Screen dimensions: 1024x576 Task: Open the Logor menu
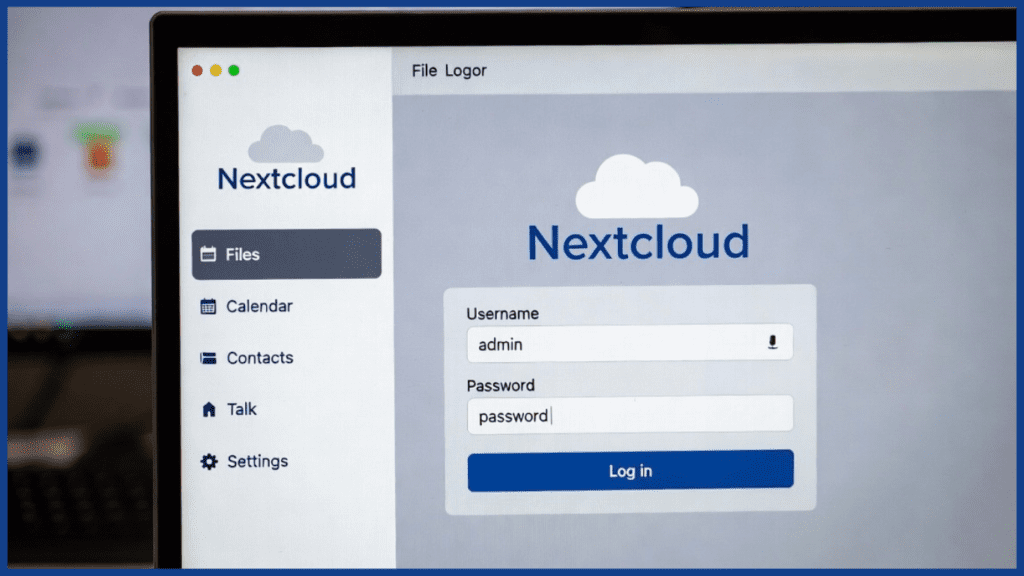tap(466, 70)
